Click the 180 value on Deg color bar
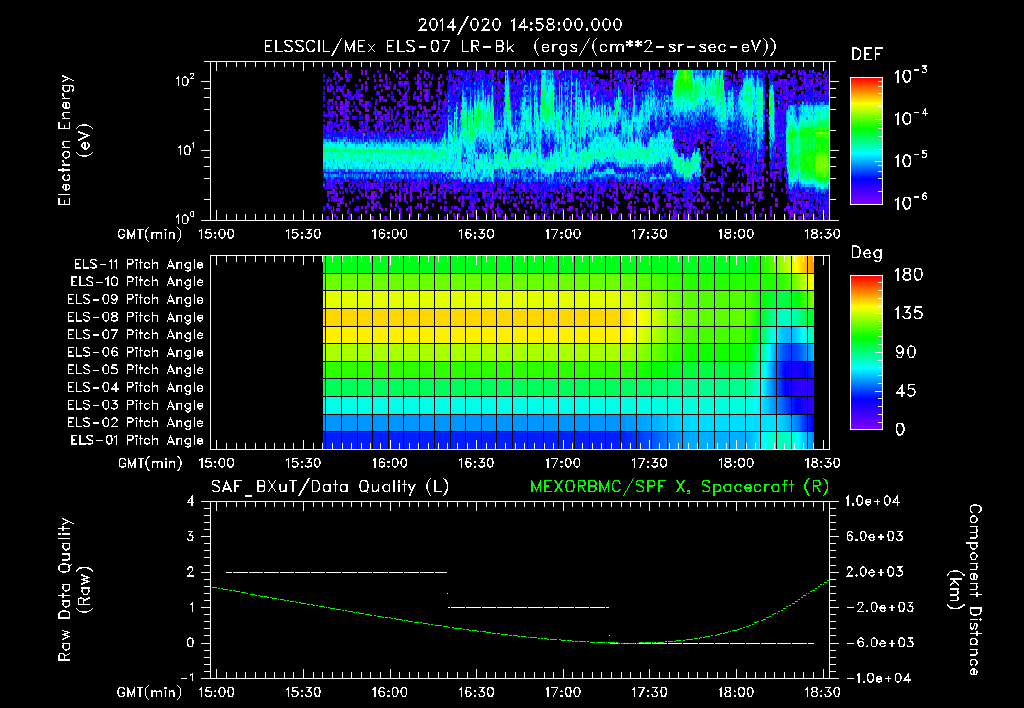This screenshot has width=1024, height=708. click(908, 275)
